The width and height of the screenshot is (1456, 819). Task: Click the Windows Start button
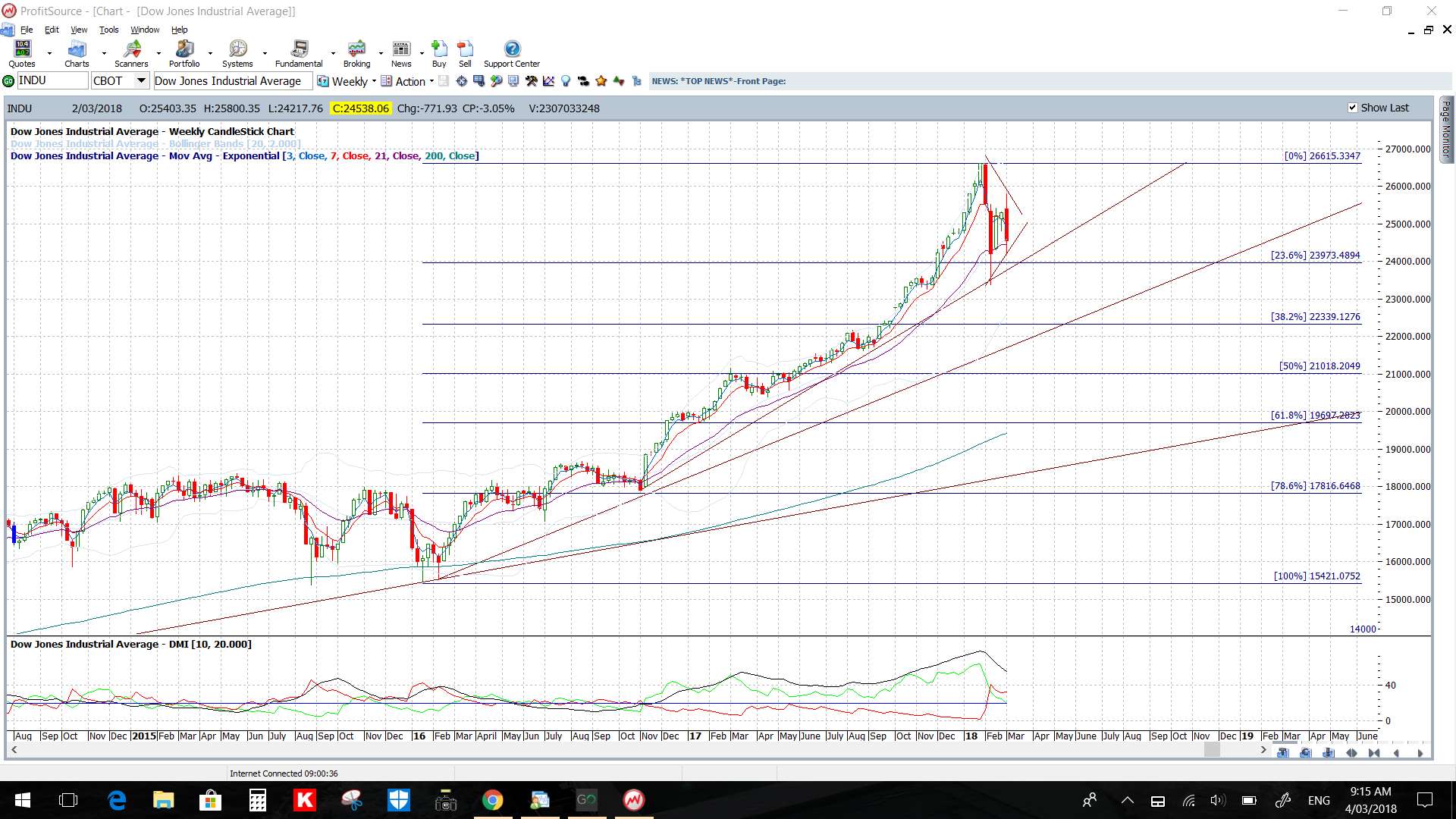[x=22, y=800]
